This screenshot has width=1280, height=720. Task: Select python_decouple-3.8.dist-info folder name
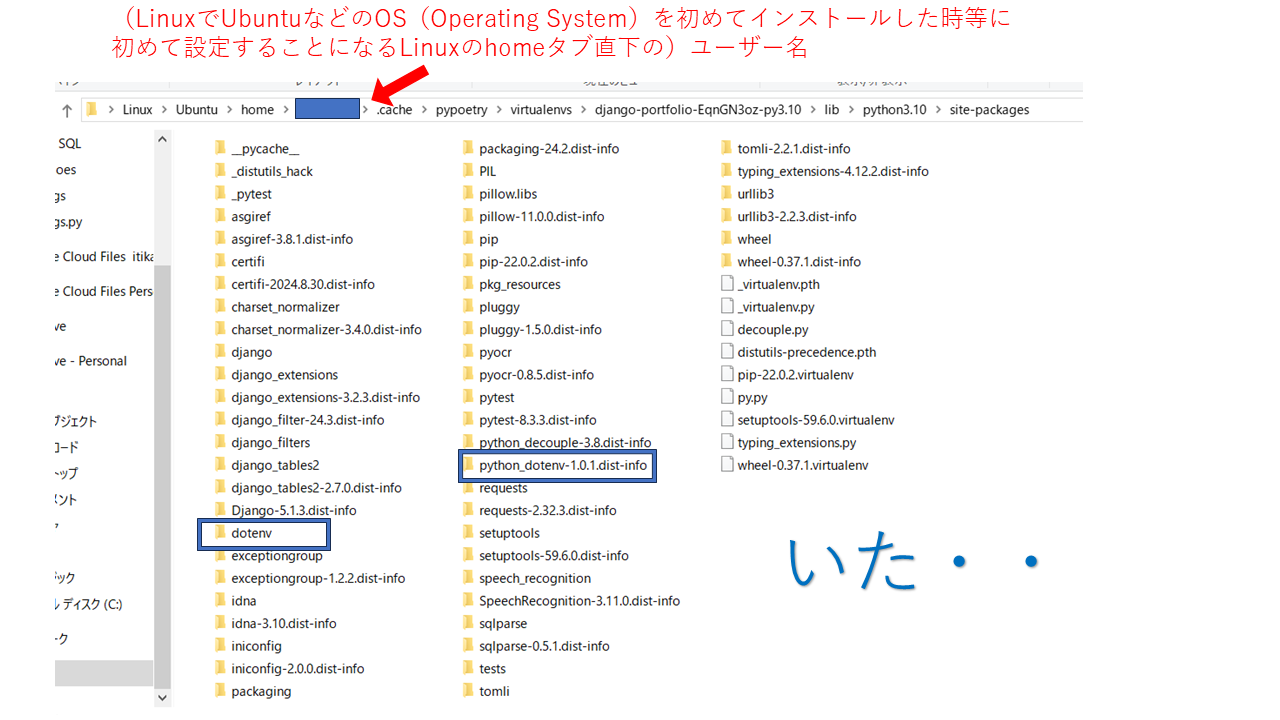[565, 442]
